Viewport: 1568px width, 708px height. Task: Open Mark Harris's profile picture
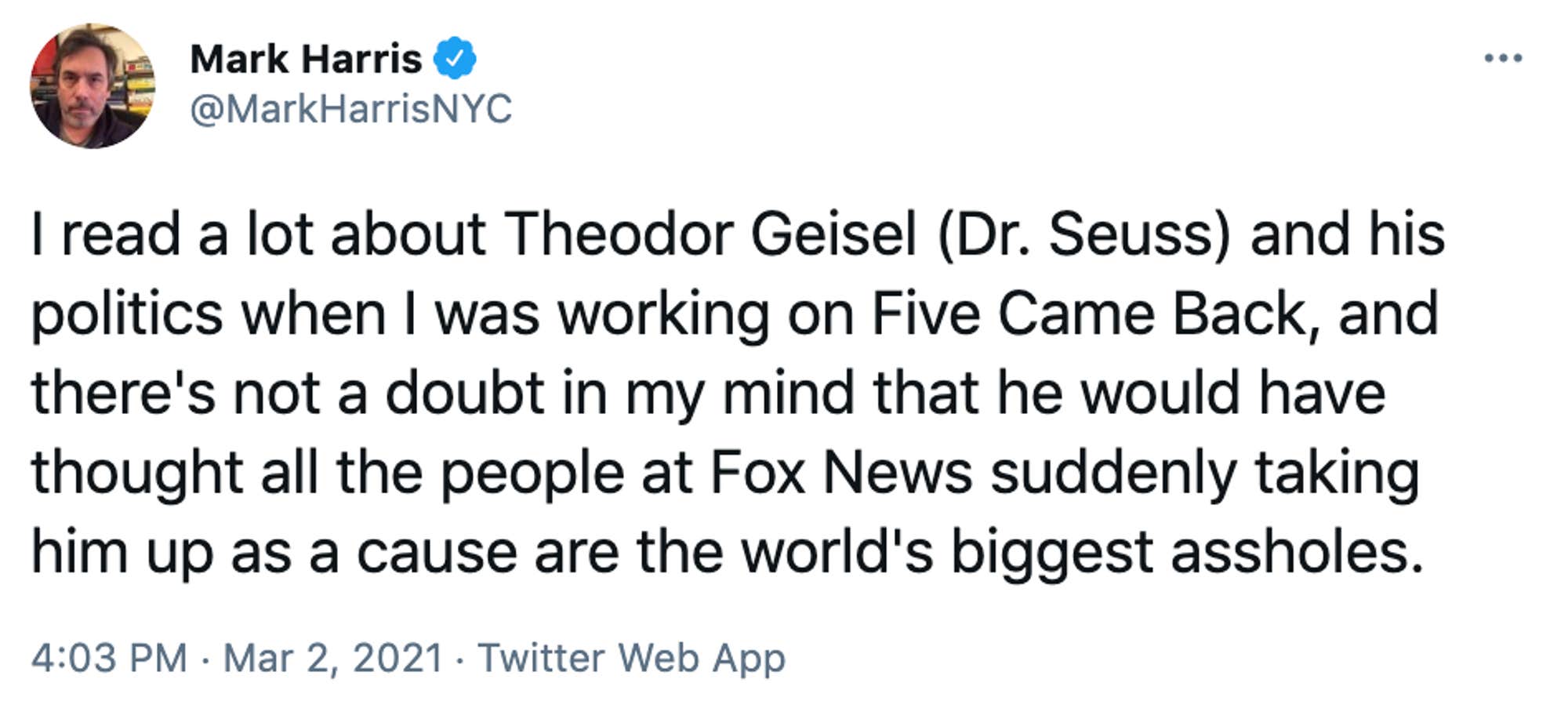click(x=93, y=86)
